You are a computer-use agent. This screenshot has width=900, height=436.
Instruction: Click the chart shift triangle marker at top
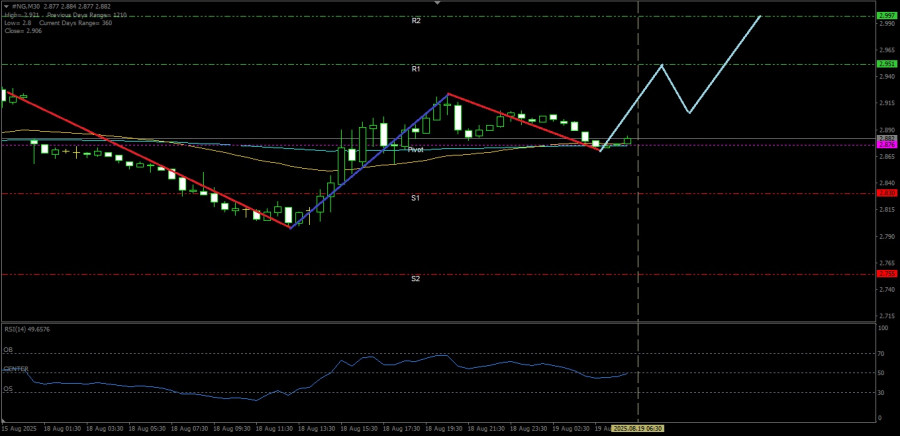point(438,2)
